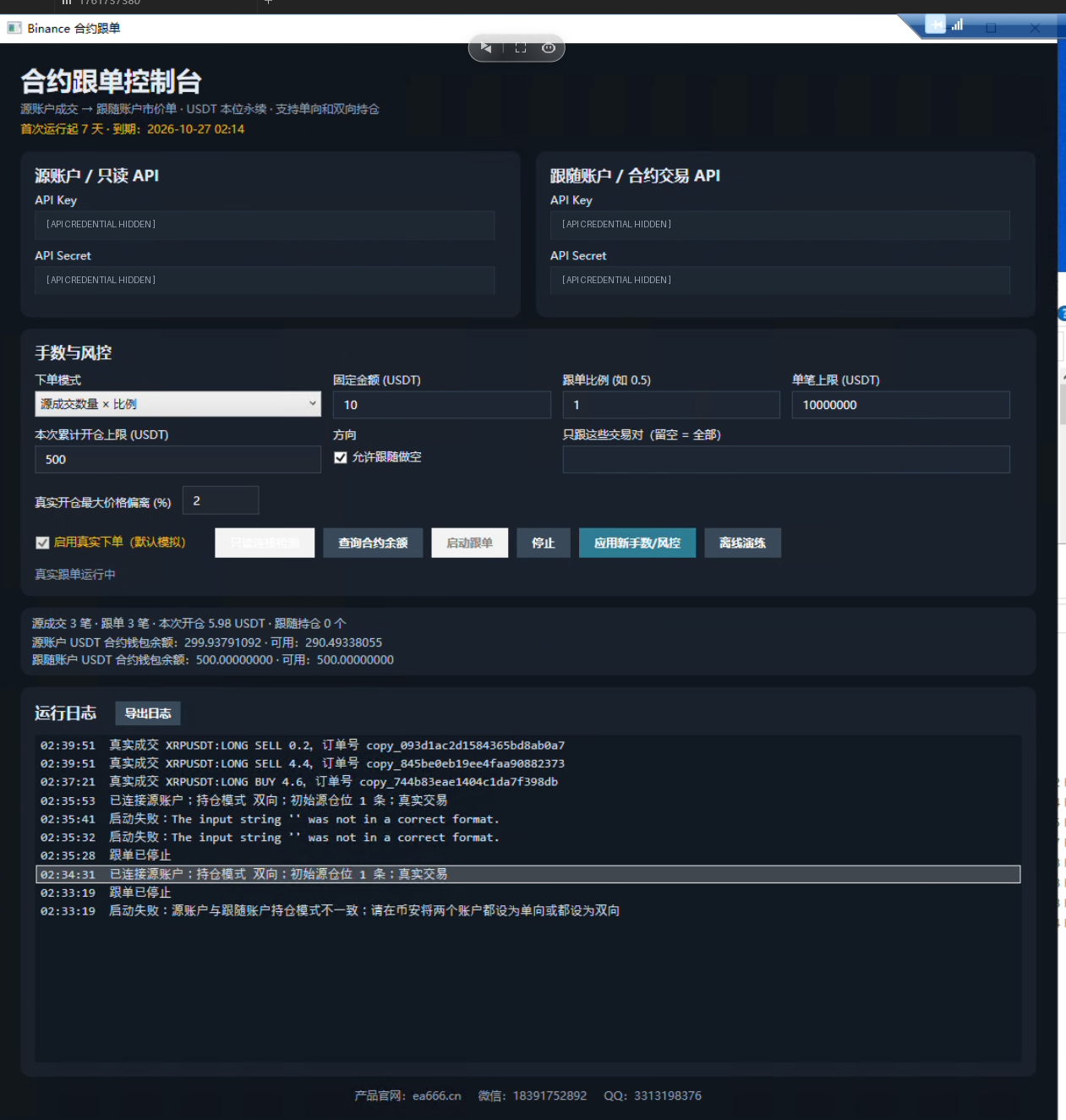Viewport: 1066px width, 1120px height.
Task: Click the 查询合约余额 button
Action: point(373,543)
